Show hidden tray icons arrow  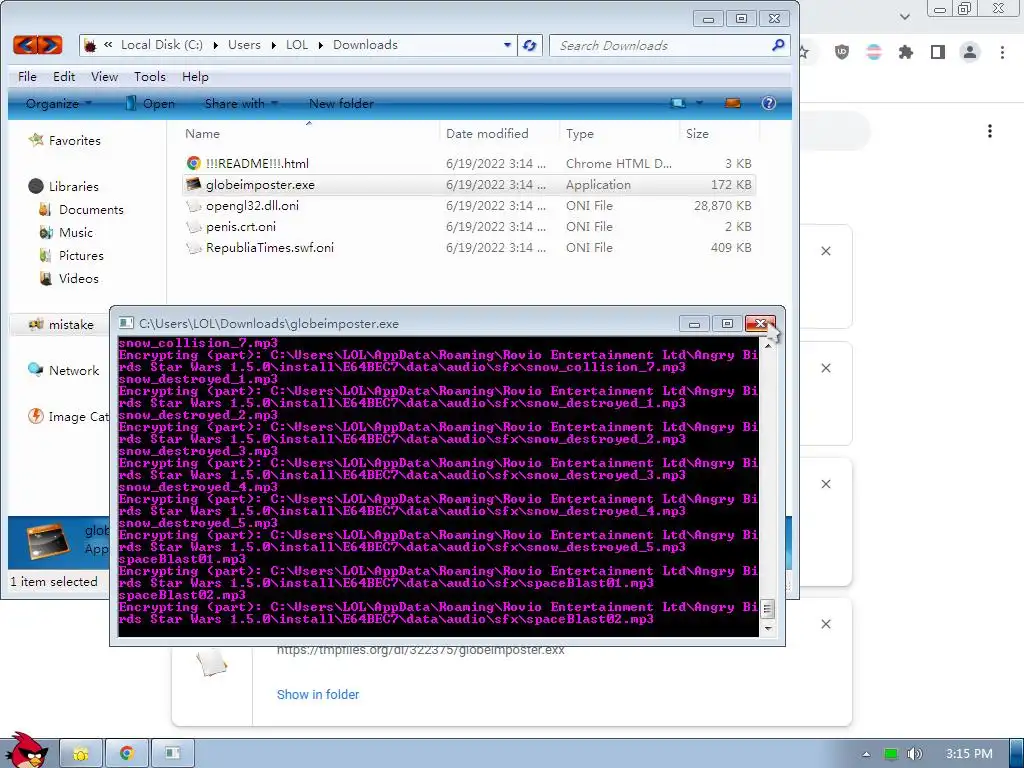click(866, 754)
